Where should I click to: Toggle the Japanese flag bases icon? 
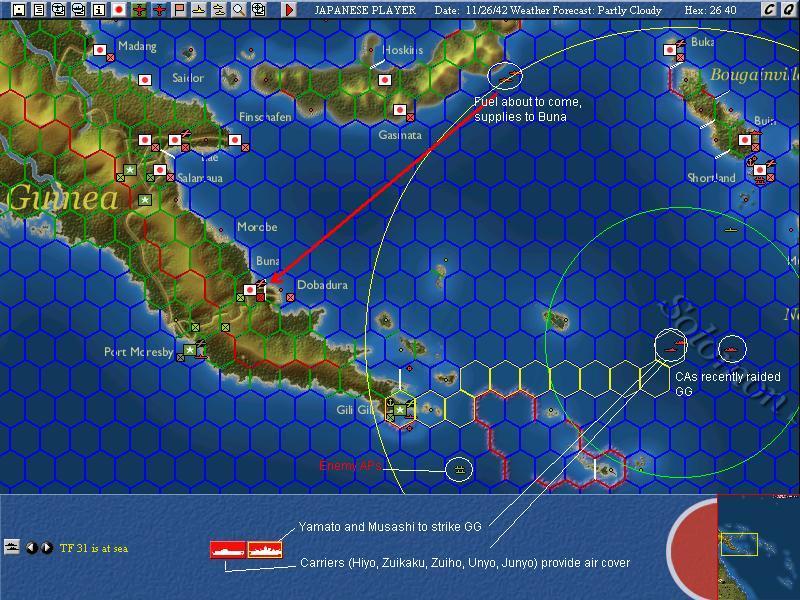tap(118, 9)
